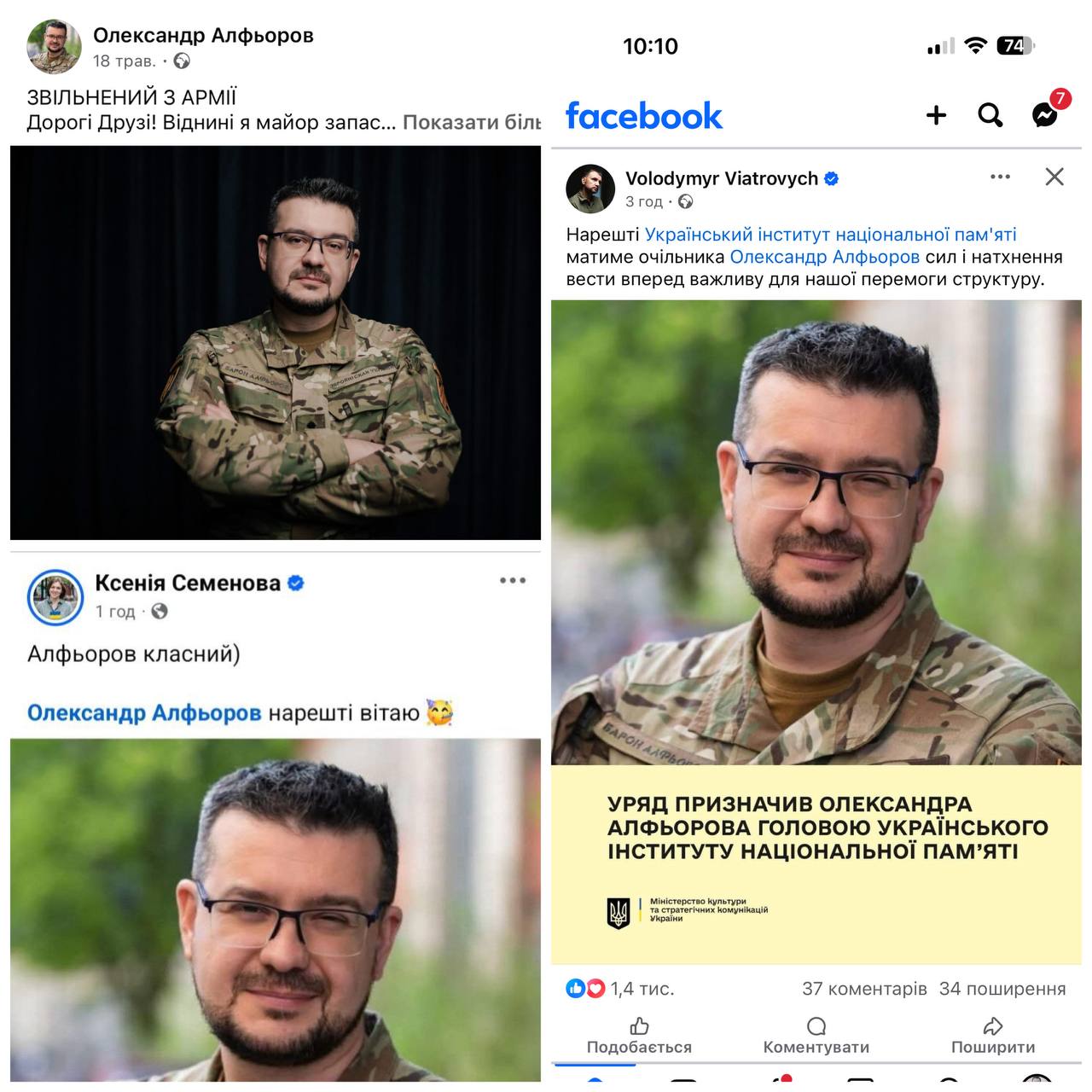
Task: Open Олександр Алфьоров profile avatar at top
Action: 54,47
